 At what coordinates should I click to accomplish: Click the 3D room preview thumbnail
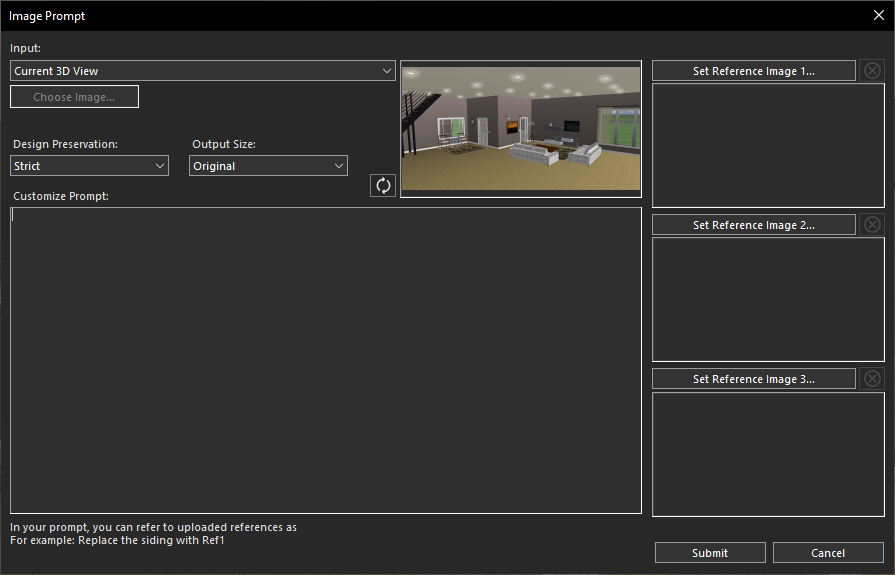click(x=521, y=129)
